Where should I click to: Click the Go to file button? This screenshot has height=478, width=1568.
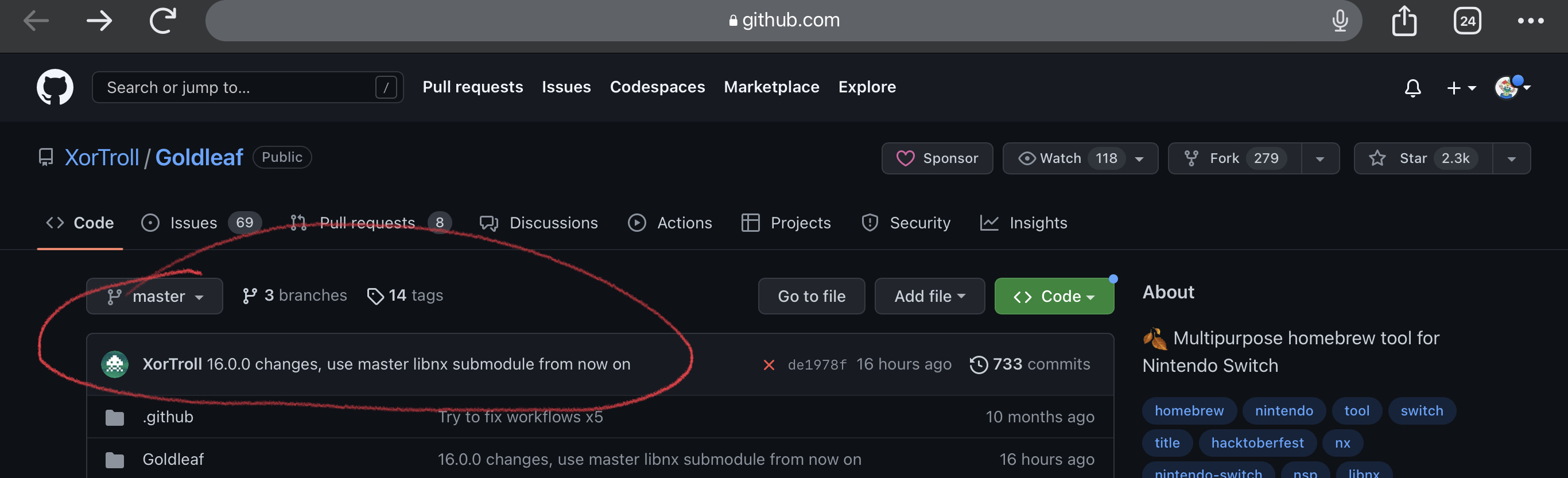tap(812, 296)
